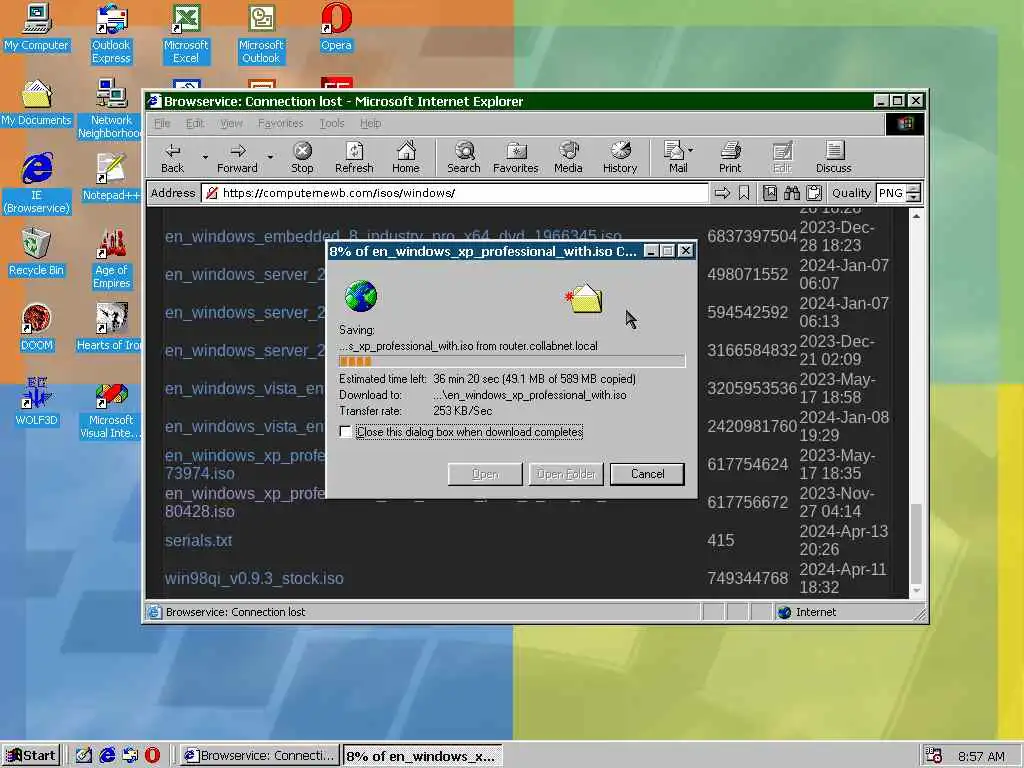Launch WOLF3D desktop shortcut
This screenshot has width=1024, height=768.
tap(36, 402)
